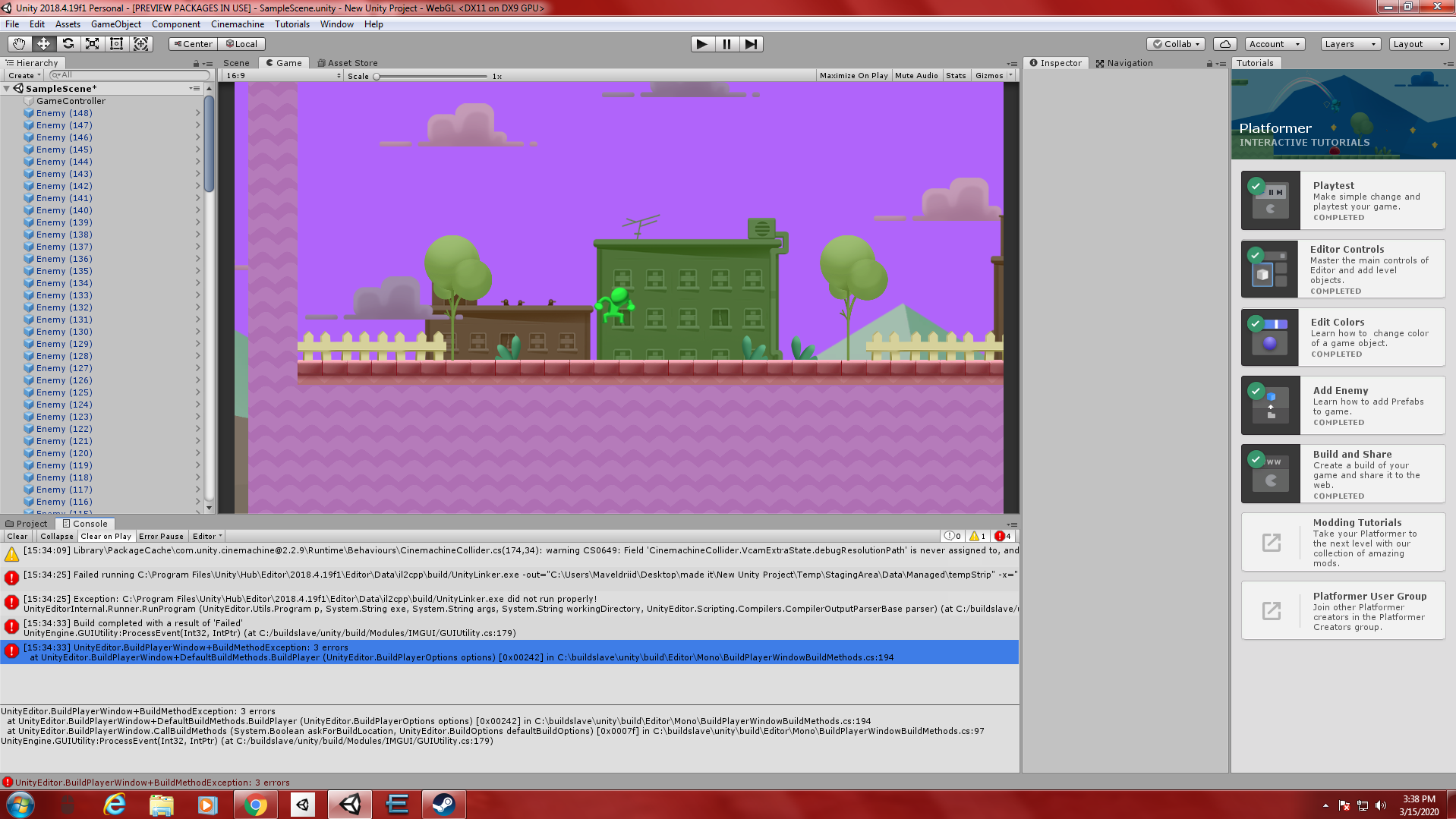This screenshot has width=1456, height=819.
Task: Select the Hand tool
Action: pyautogui.click(x=19, y=44)
